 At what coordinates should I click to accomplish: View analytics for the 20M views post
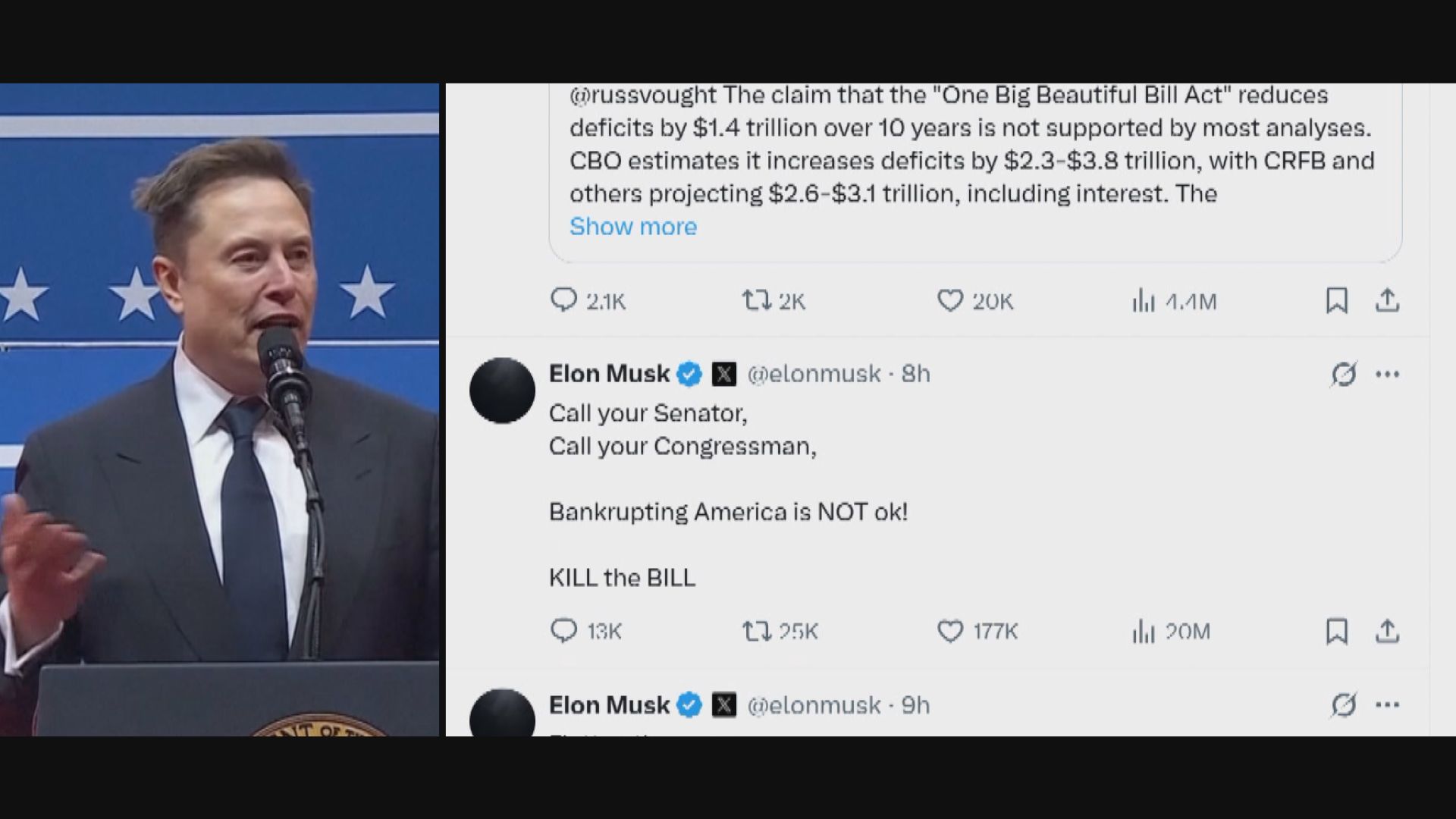[1143, 631]
